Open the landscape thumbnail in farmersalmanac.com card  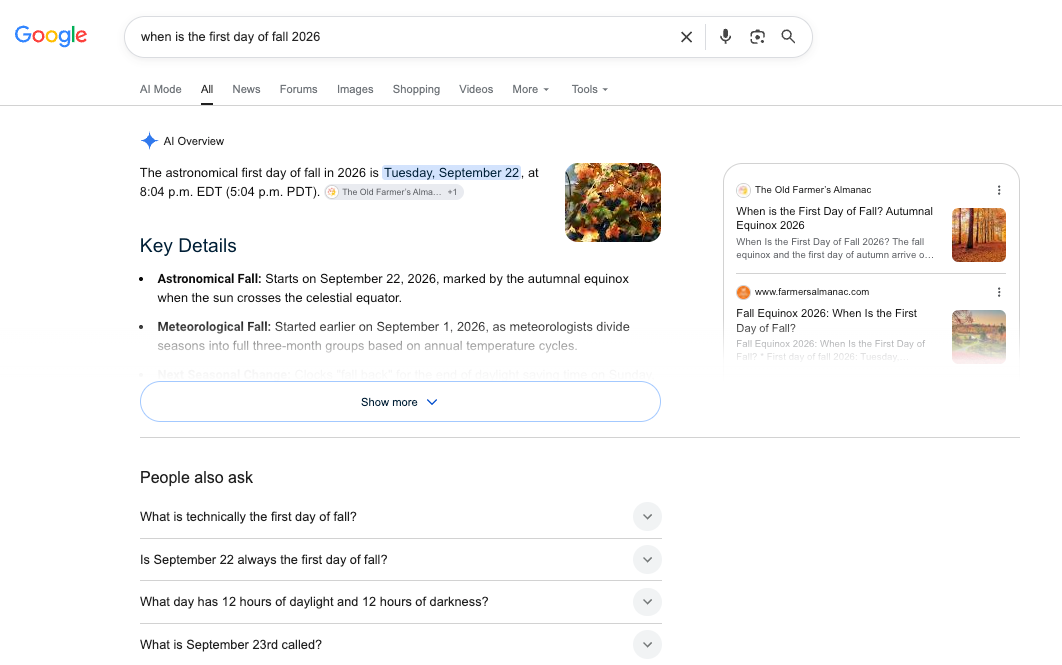tap(979, 337)
